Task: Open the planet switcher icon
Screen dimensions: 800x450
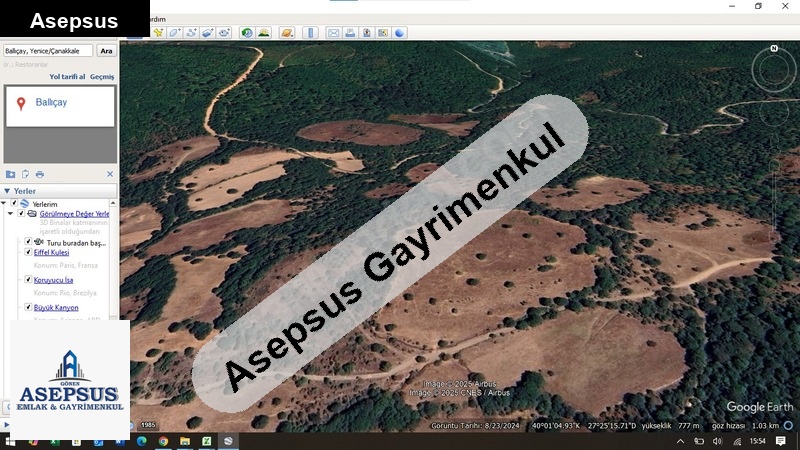Action: tap(288, 33)
